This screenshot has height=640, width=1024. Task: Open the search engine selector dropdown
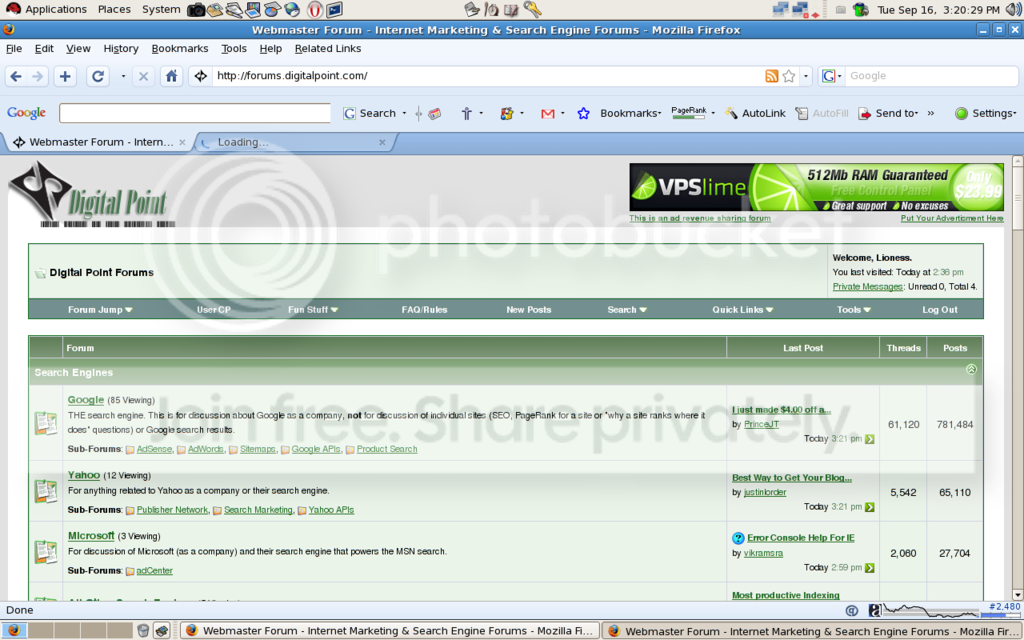831,76
